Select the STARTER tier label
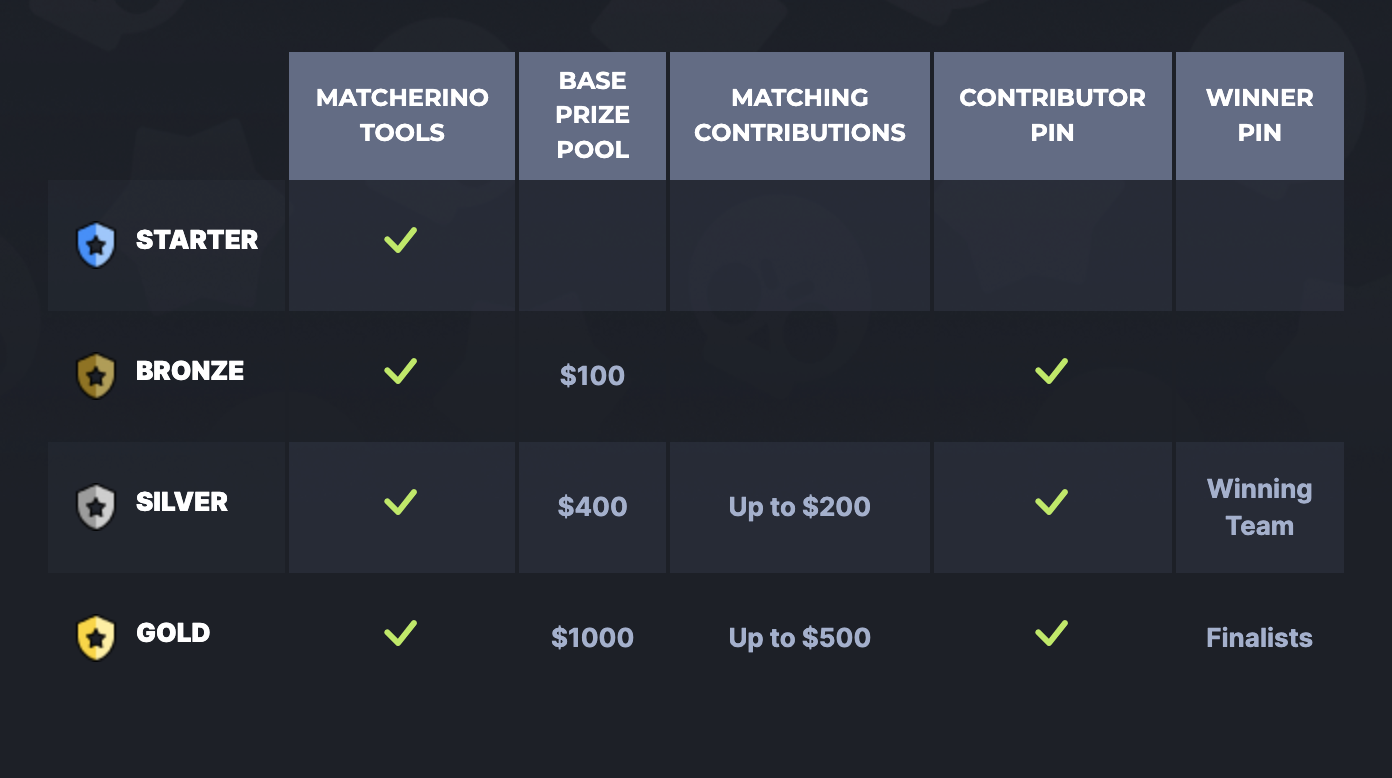 point(197,240)
